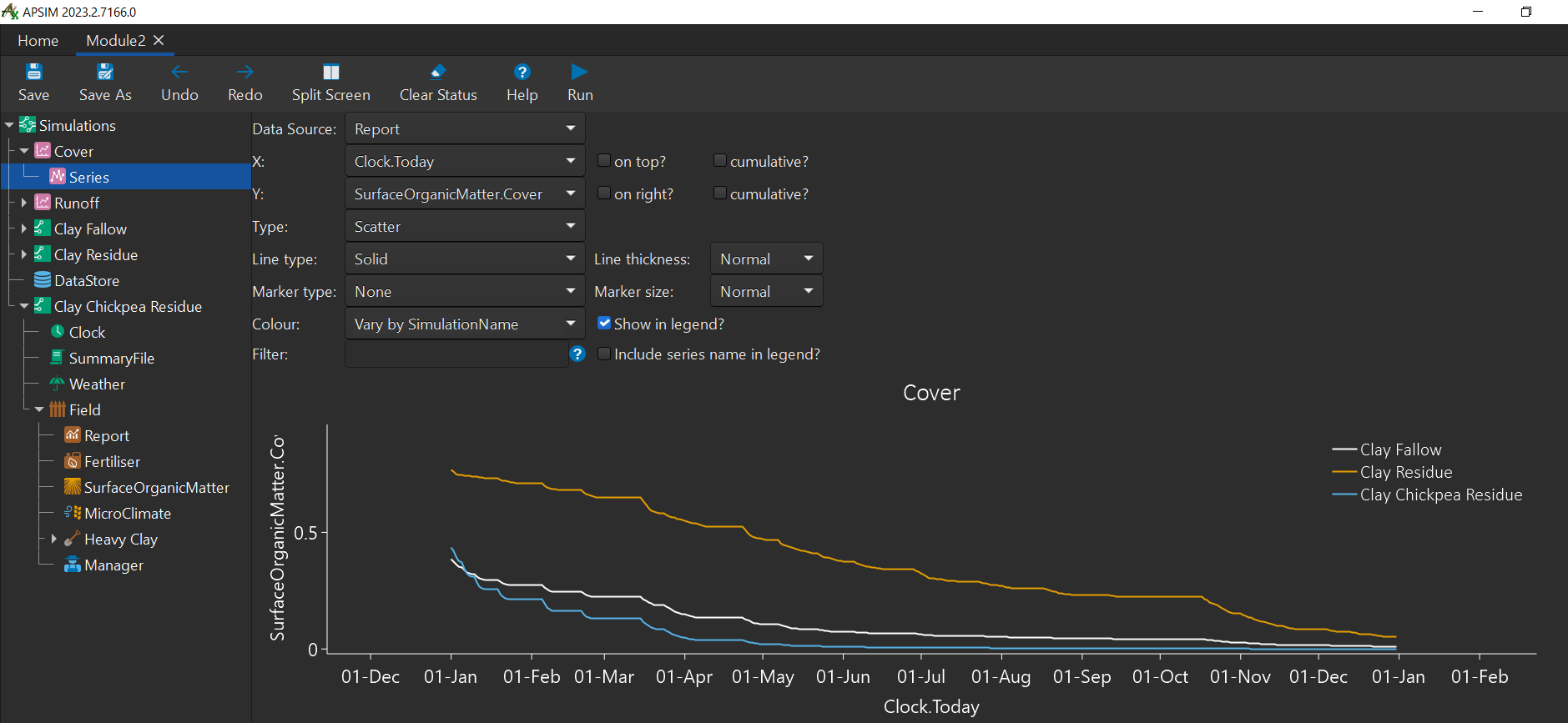Collapse the Clay Chickpea Residue node

(x=24, y=306)
